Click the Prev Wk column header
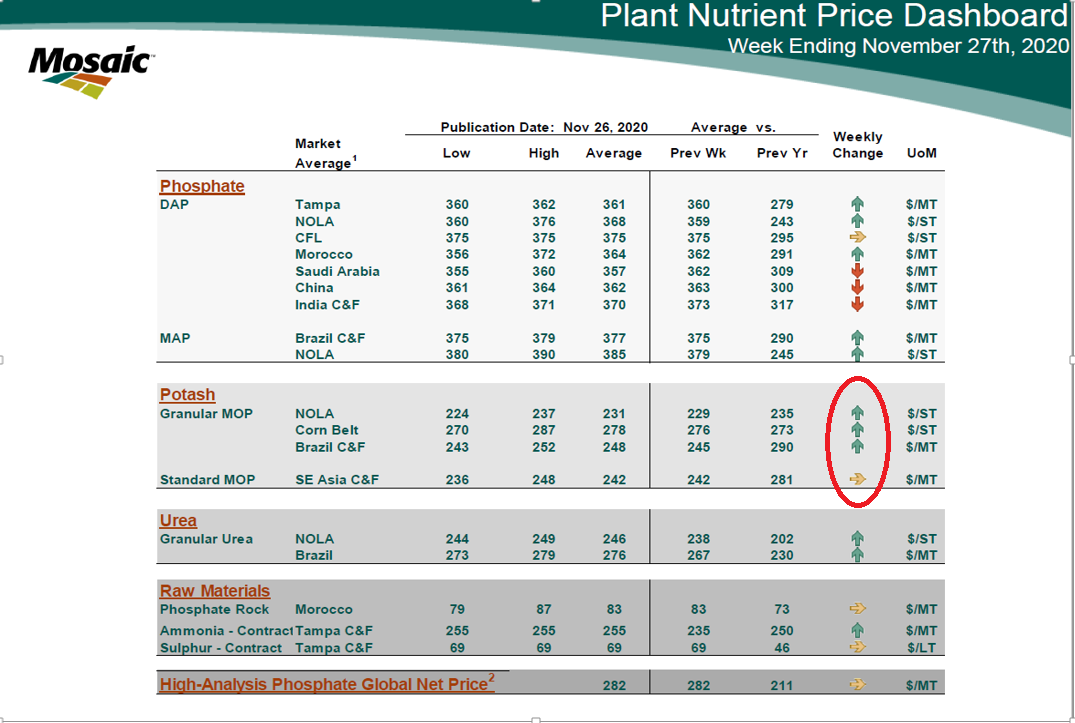Image resolution: width=1075 pixels, height=723 pixels. coord(698,153)
